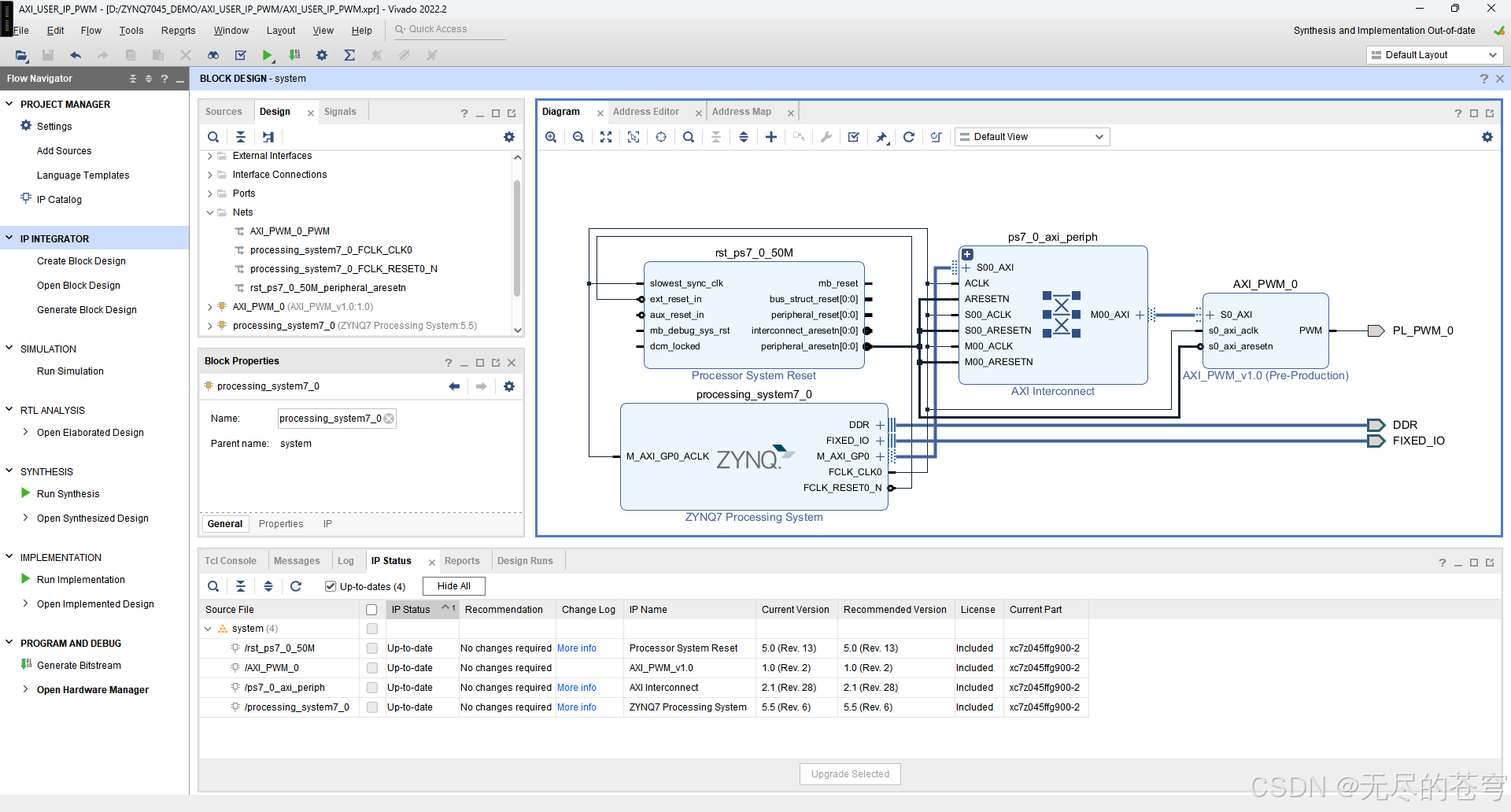Check the /AXI_PWM_0 row checkbox
The height and width of the screenshot is (812, 1511).
coord(371,668)
